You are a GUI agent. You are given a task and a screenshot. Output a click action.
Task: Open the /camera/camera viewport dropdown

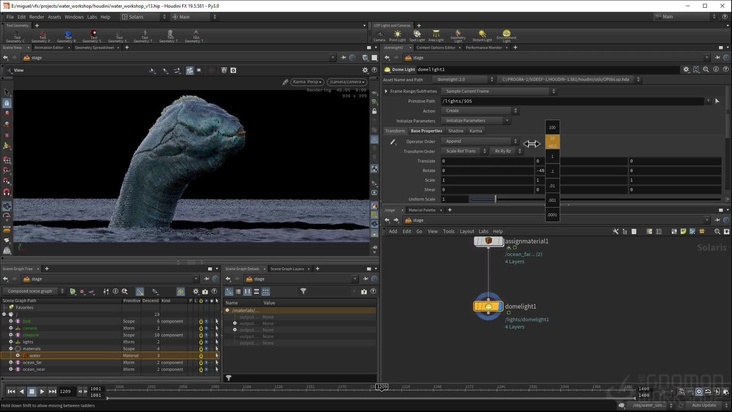(x=347, y=82)
